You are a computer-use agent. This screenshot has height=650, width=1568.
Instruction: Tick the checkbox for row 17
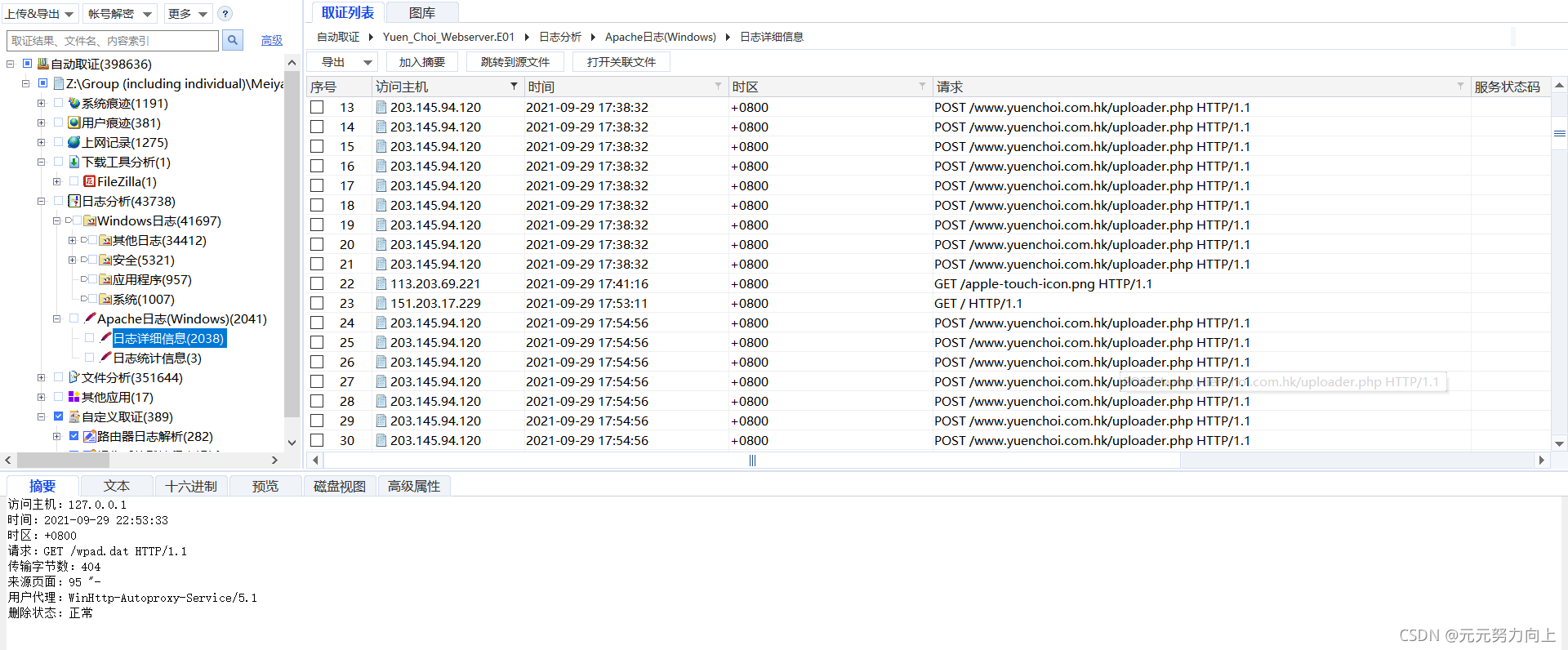click(317, 185)
